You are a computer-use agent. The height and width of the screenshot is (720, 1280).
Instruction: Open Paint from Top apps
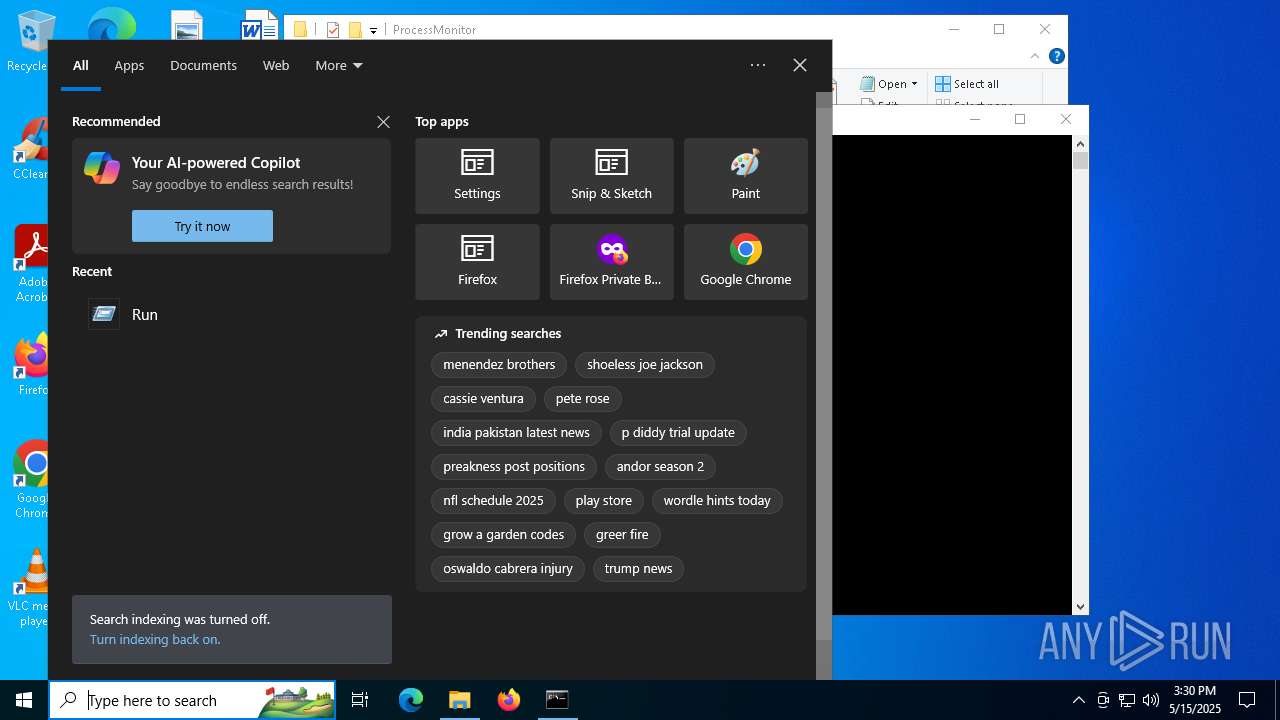pyautogui.click(x=745, y=176)
